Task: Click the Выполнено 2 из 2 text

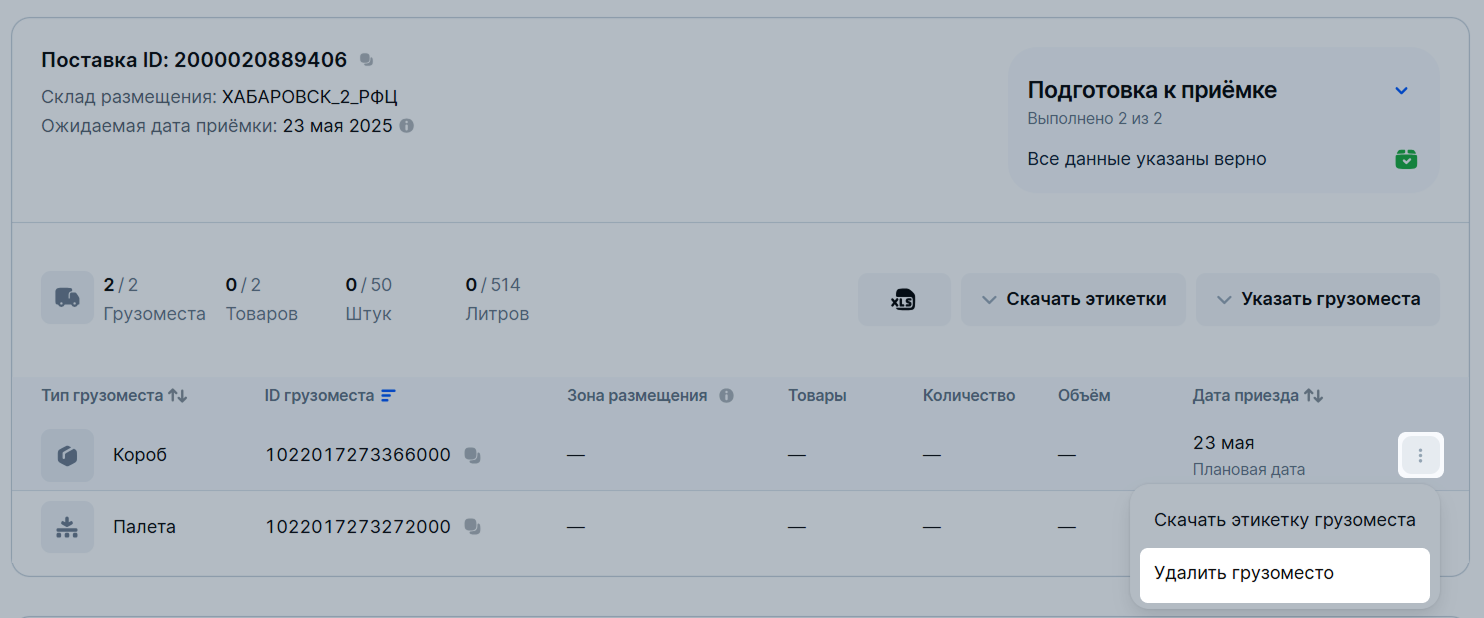Action: click(x=1095, y=118)
